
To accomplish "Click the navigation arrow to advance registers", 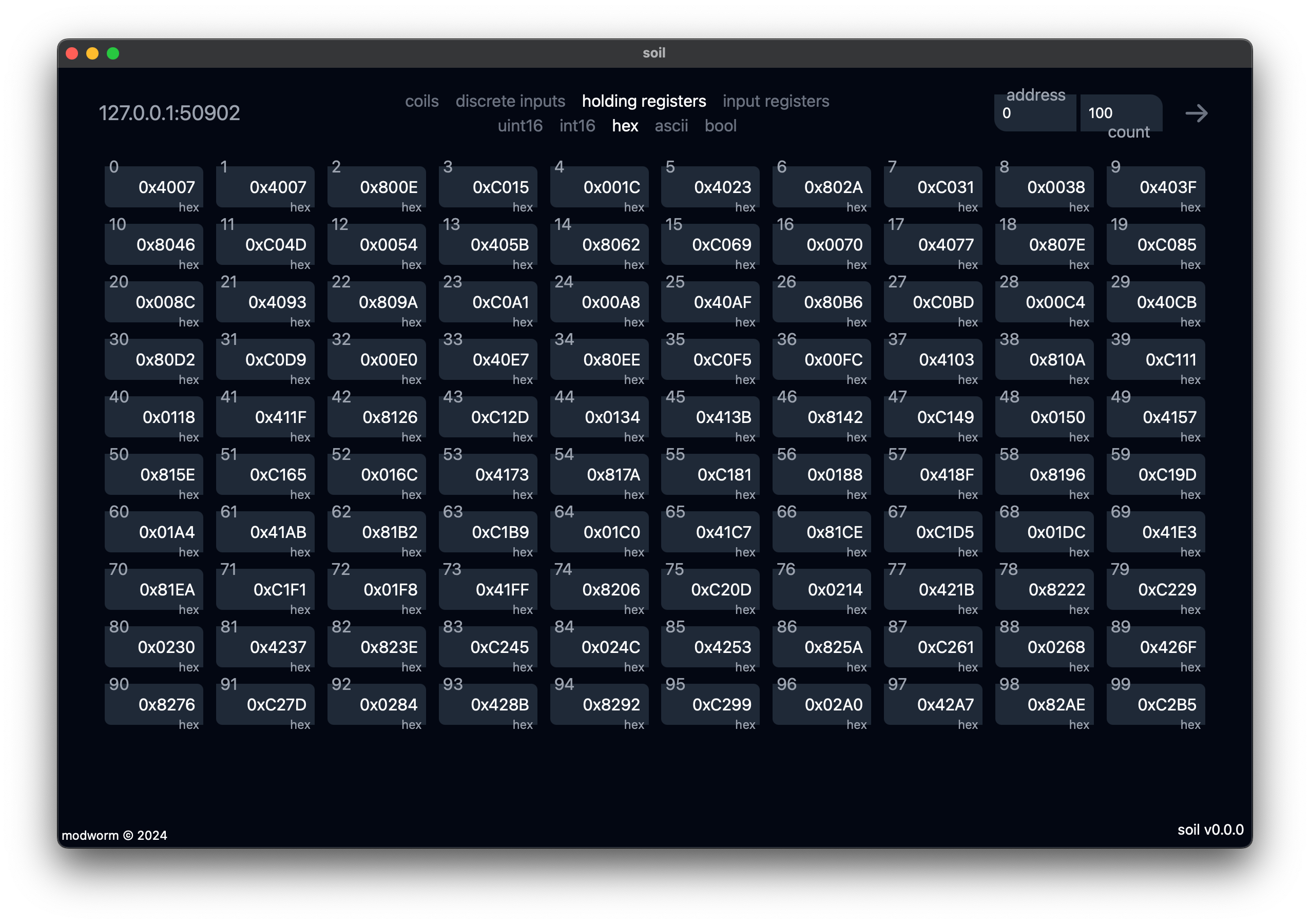I will pos(1197,113).
